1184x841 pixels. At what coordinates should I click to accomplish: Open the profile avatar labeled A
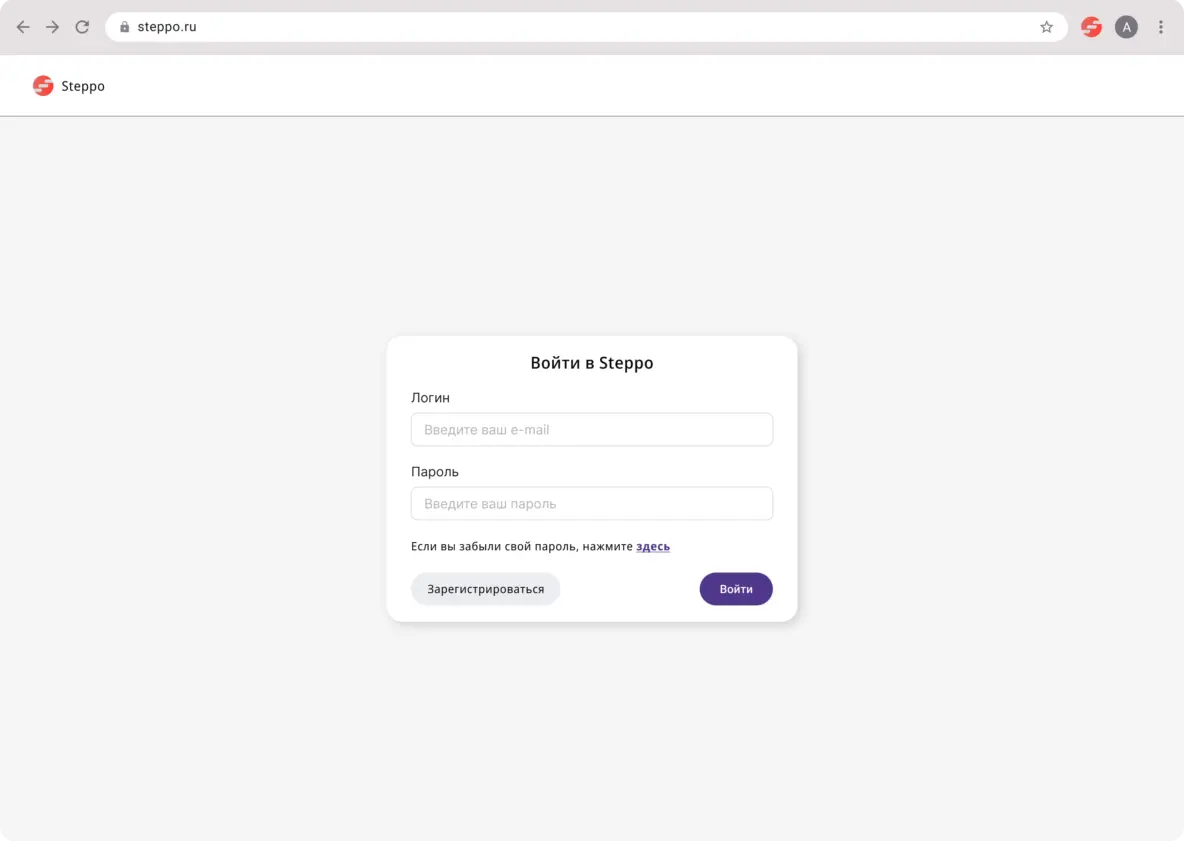(1126, 27)
